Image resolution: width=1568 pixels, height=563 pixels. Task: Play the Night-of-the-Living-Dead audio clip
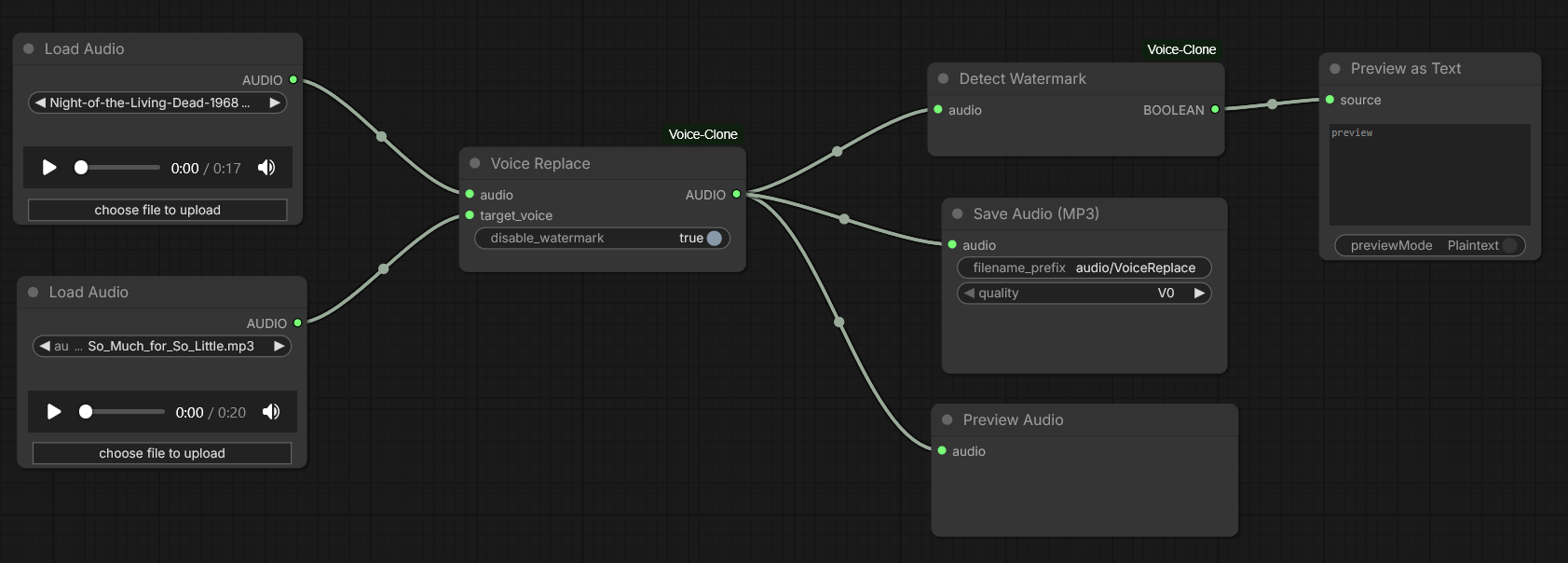[x=49, y=168]
